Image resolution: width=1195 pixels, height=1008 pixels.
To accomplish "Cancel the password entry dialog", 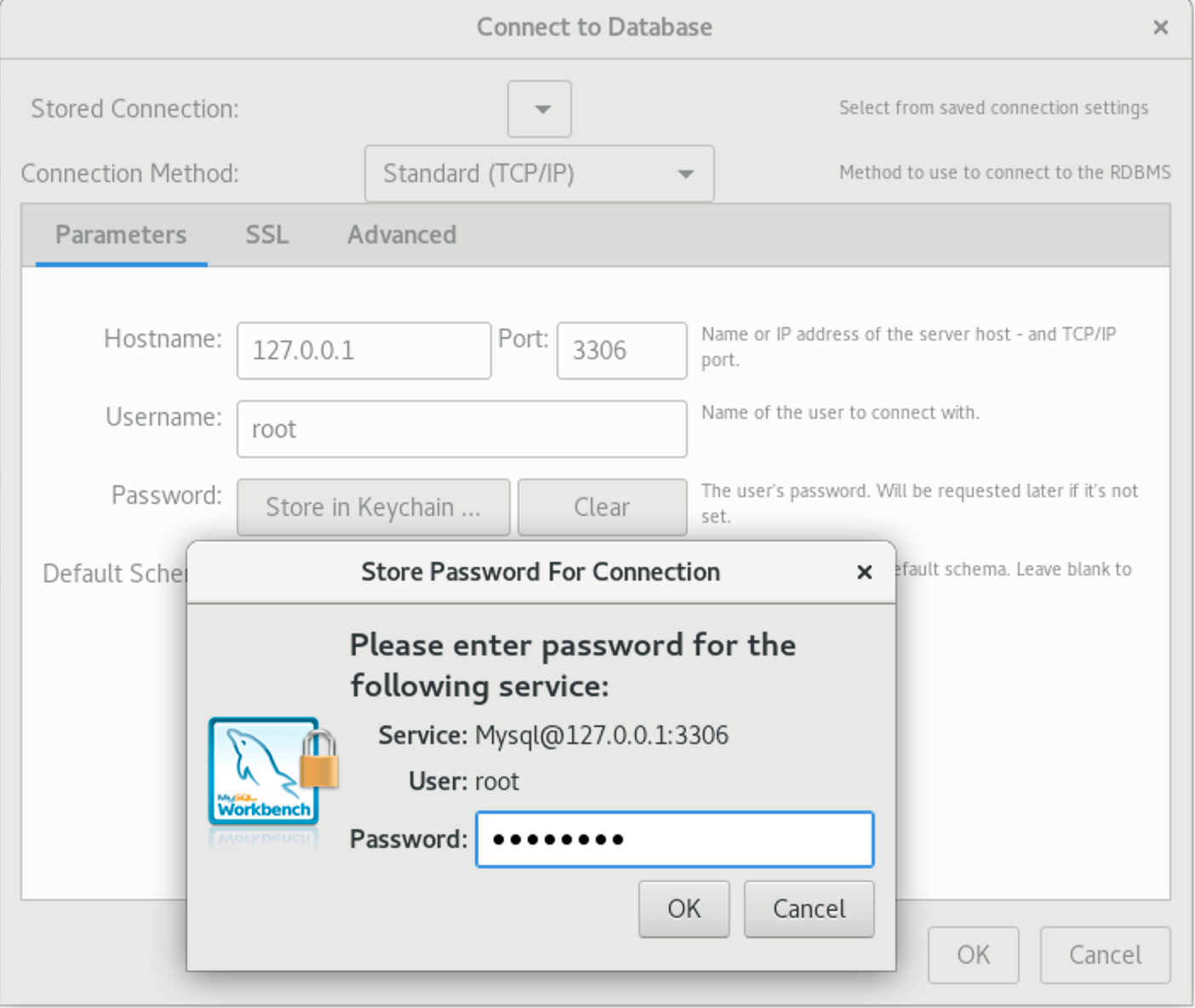I will coord(809,909).
